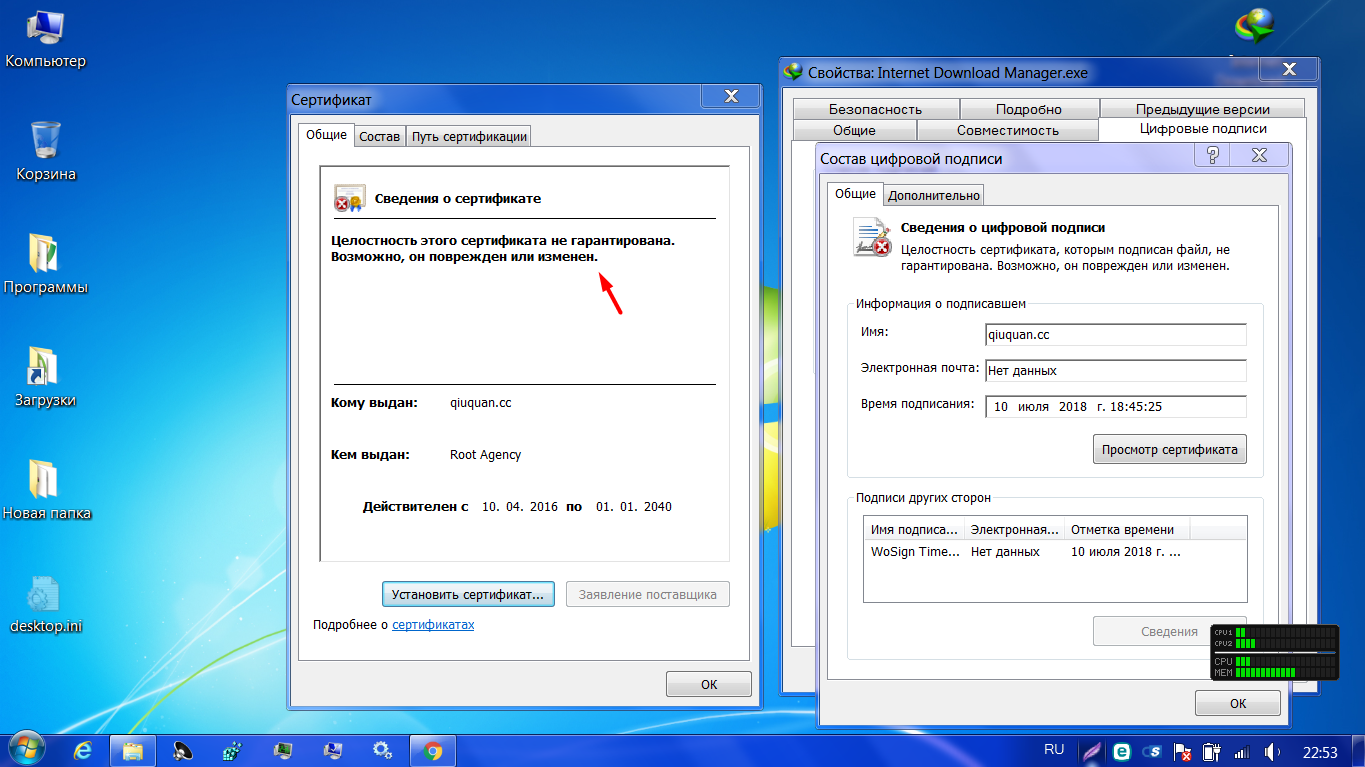The height and width of the screenshot is (767, 1365).
Task: Open Безопасность tab in Свойства window
Action: tap(875, 109)
